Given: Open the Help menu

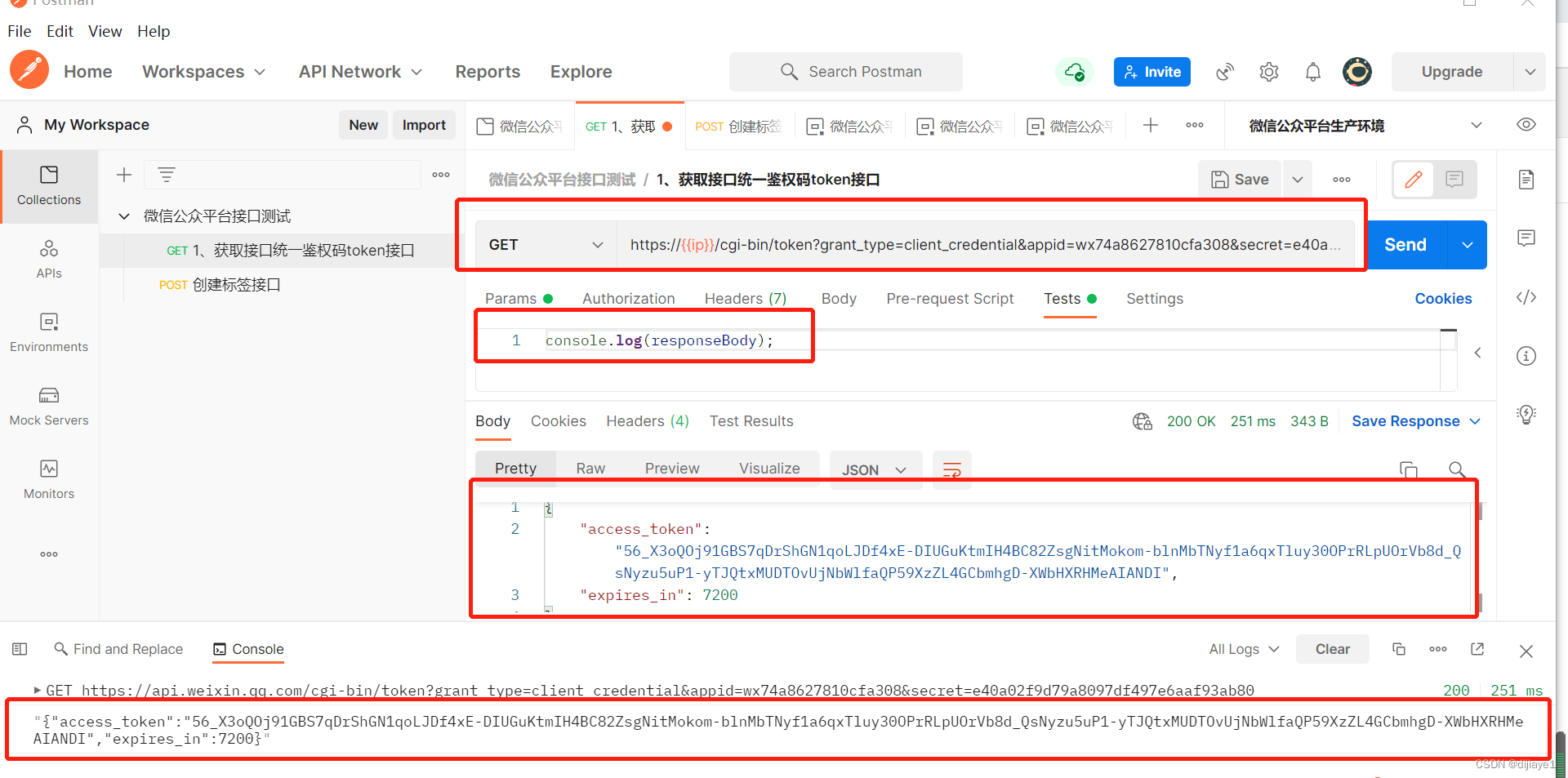Looking at the screenshot, I should 154,31.
